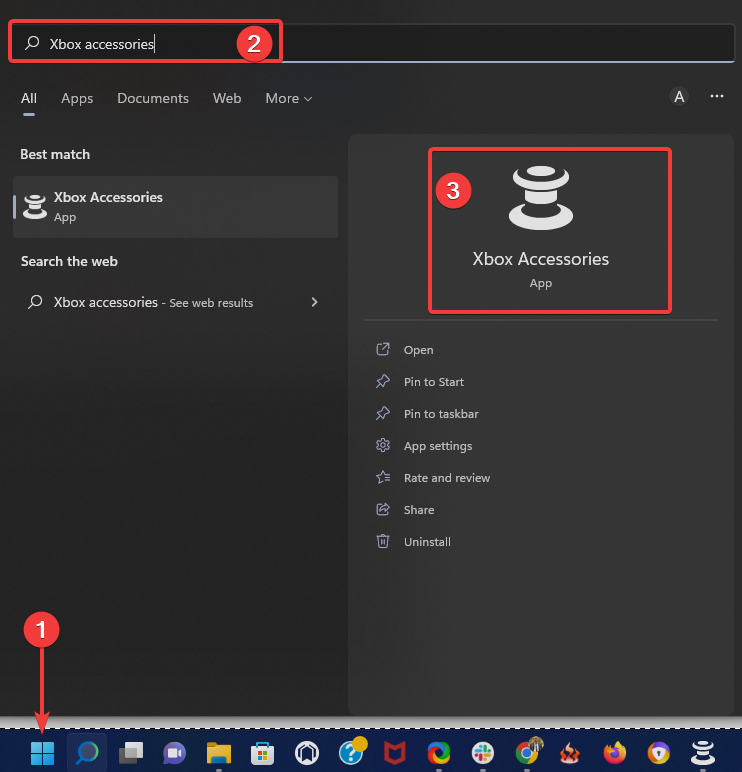Open the three-dot options menu

(716, 96)
